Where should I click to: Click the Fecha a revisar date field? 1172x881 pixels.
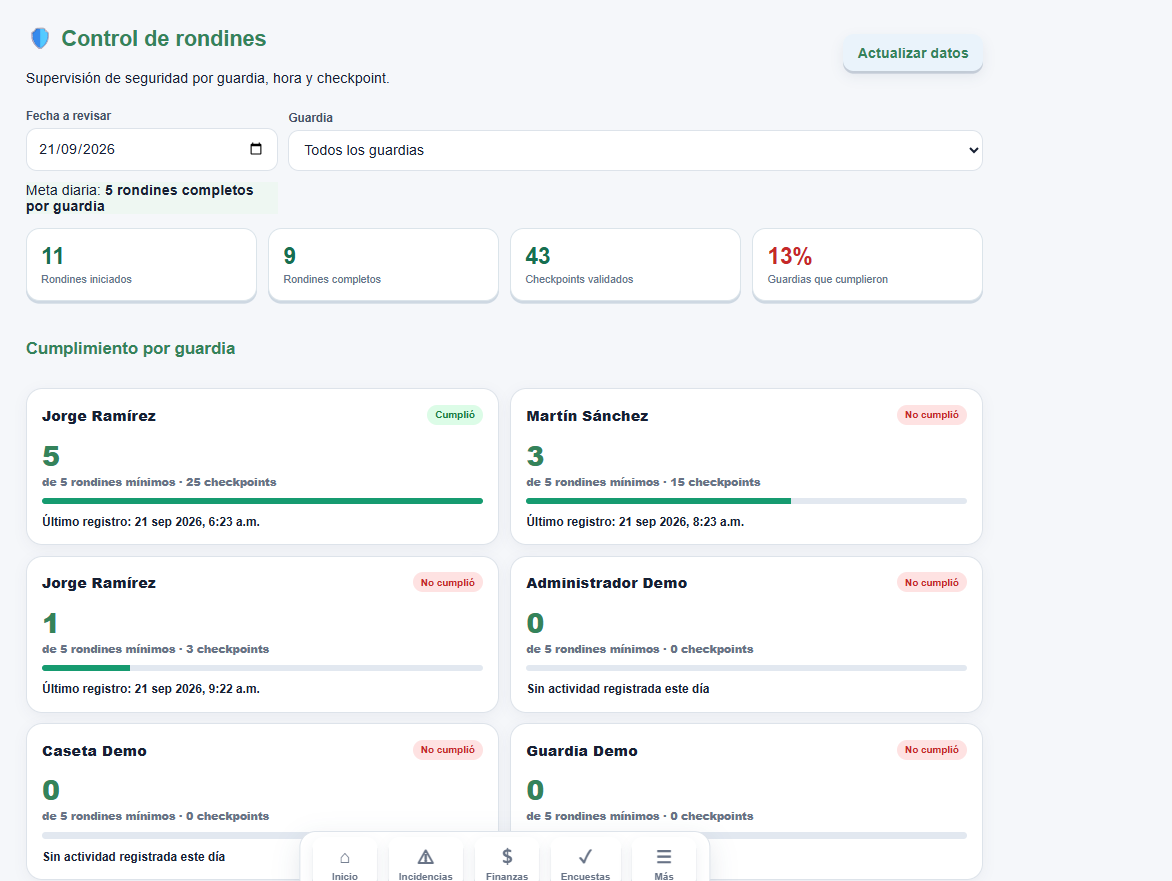[152, 149]
